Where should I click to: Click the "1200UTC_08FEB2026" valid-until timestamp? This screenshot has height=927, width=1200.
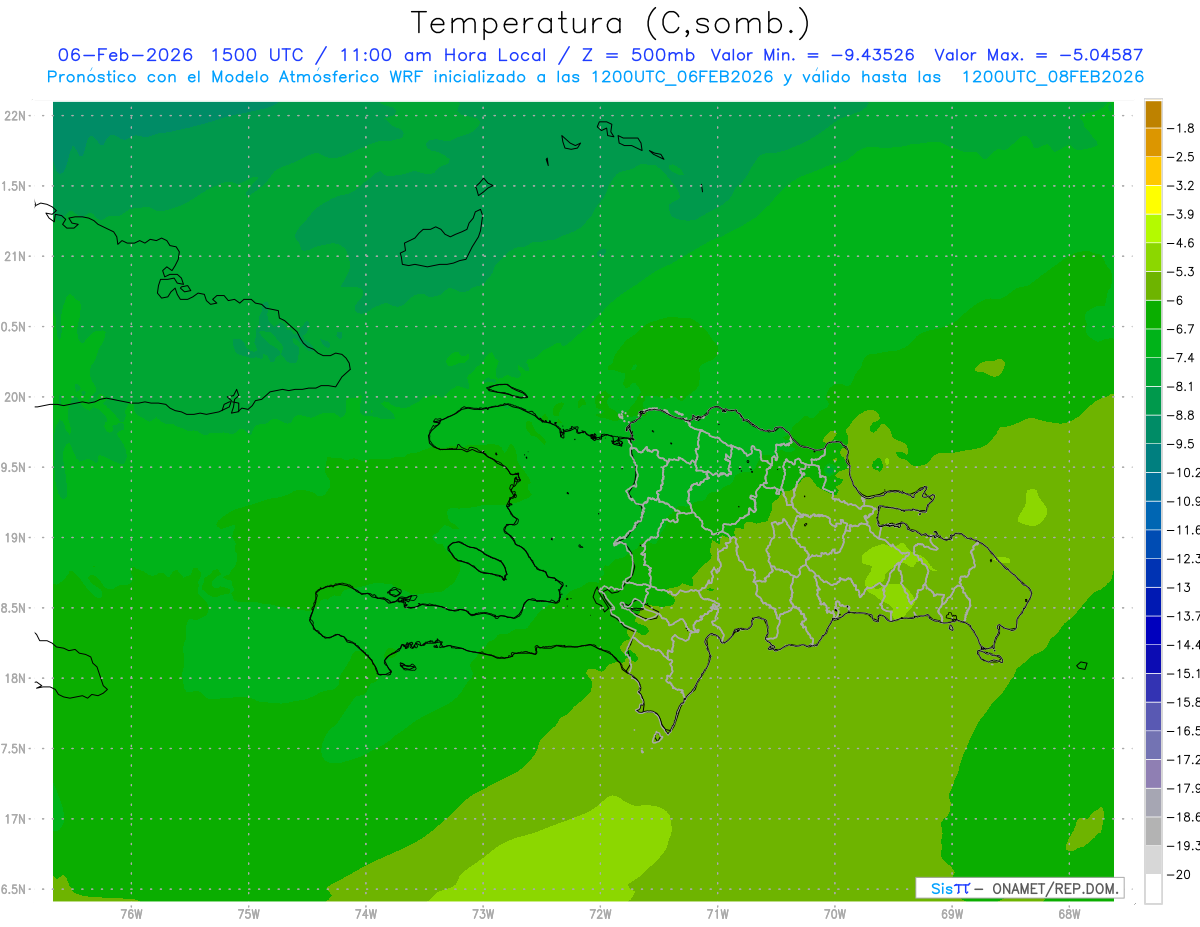point(1052,77)
